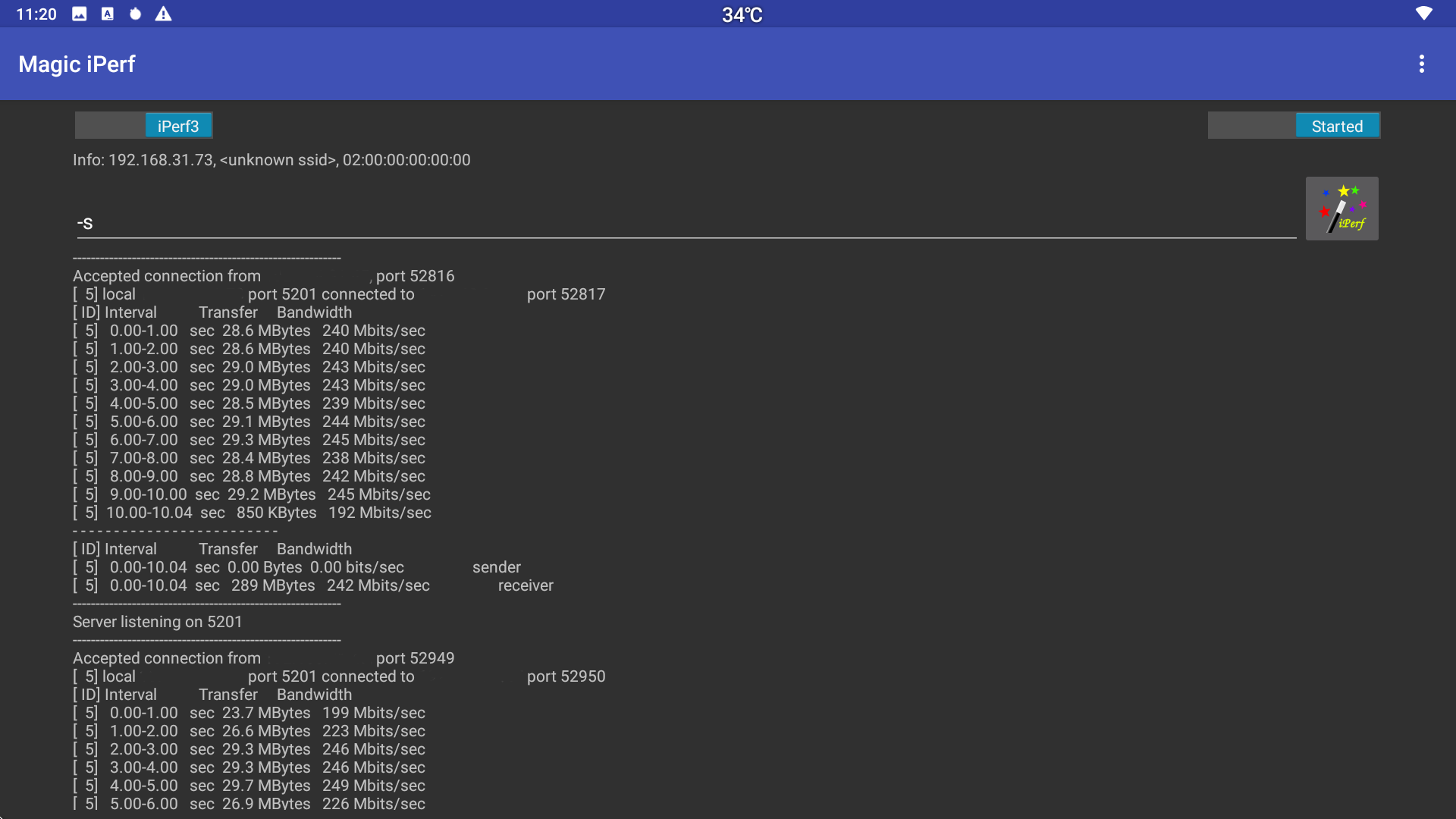Select the 8.00-9.00 sec 242 Mbits/sec row
The image size is (1456, 819).
click(249, 476)
